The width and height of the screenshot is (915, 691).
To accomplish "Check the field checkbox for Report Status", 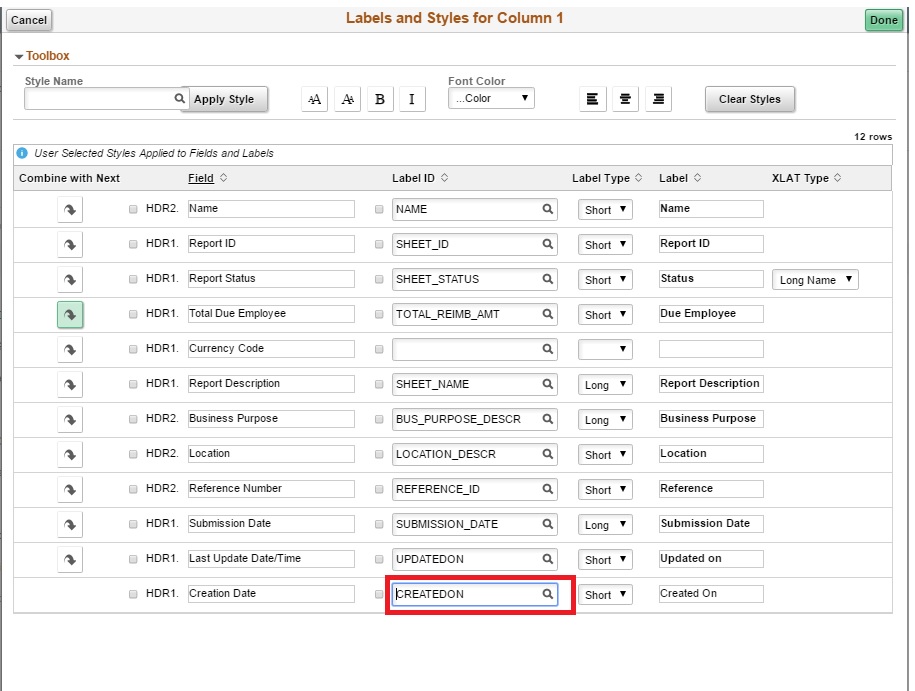I will point(133,279).
